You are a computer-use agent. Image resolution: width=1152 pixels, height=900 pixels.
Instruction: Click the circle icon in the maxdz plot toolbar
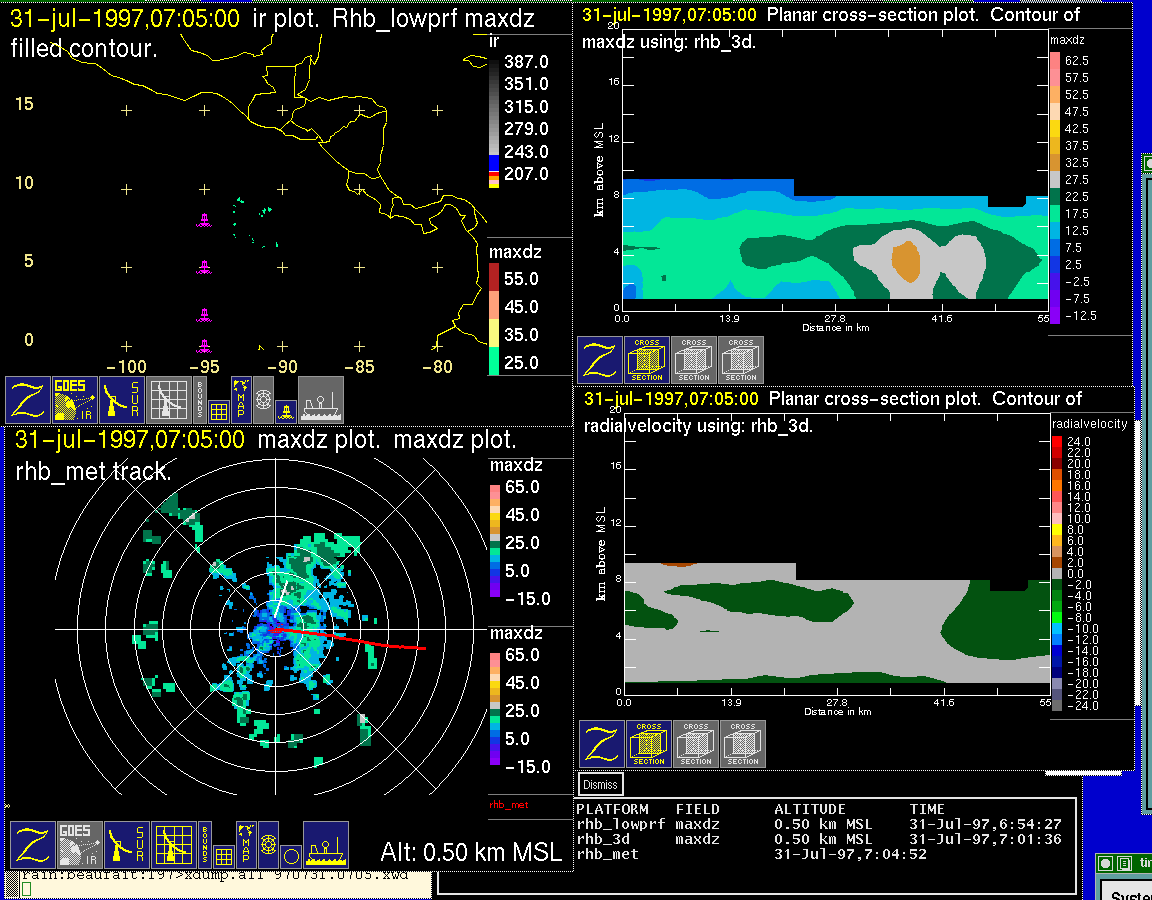pyautogui.click(x=290, y=856)
